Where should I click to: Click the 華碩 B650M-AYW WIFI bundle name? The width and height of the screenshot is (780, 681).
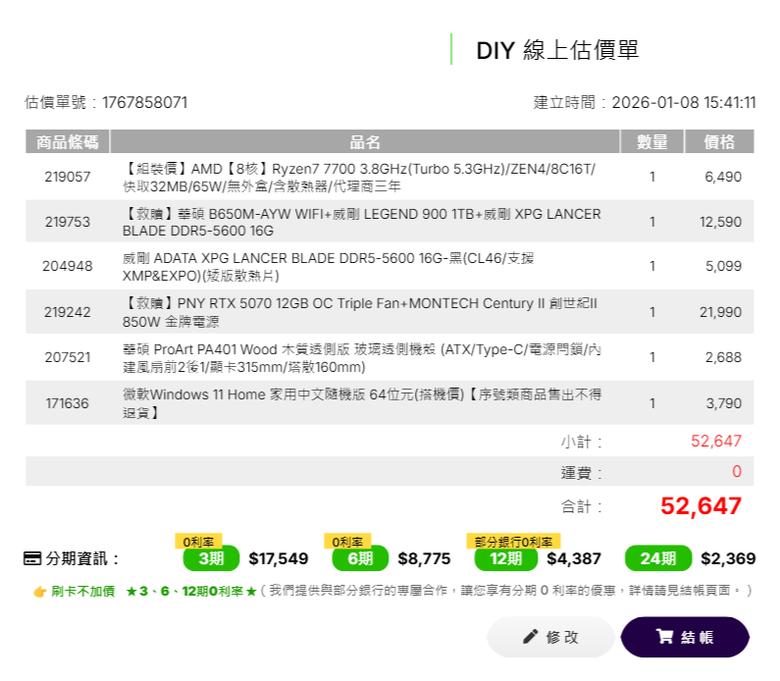[x=362, y=222]
